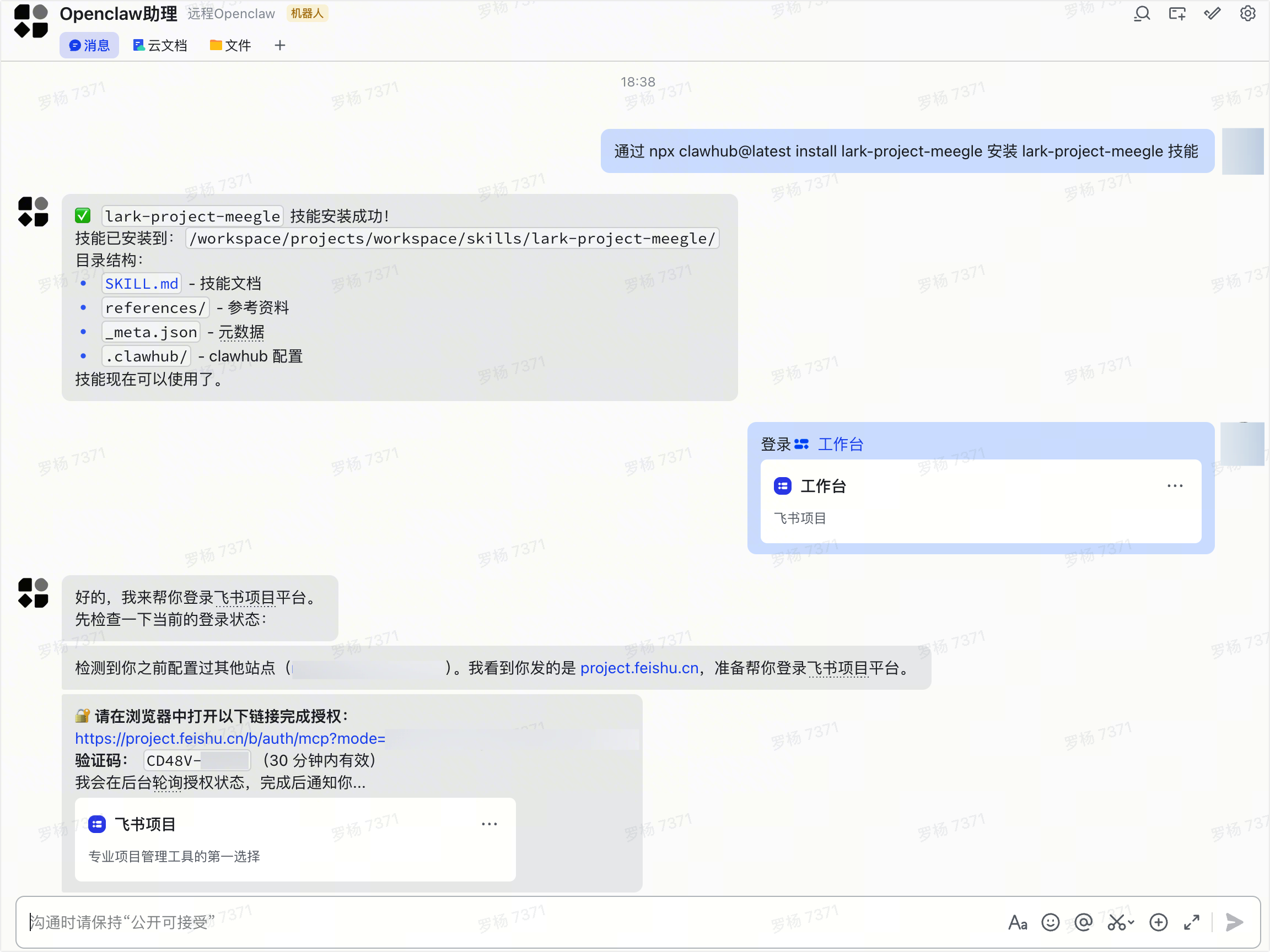Click the lock emoji before 请在浏览器中打开
1270x952 pixels.
tap(83, 716)
